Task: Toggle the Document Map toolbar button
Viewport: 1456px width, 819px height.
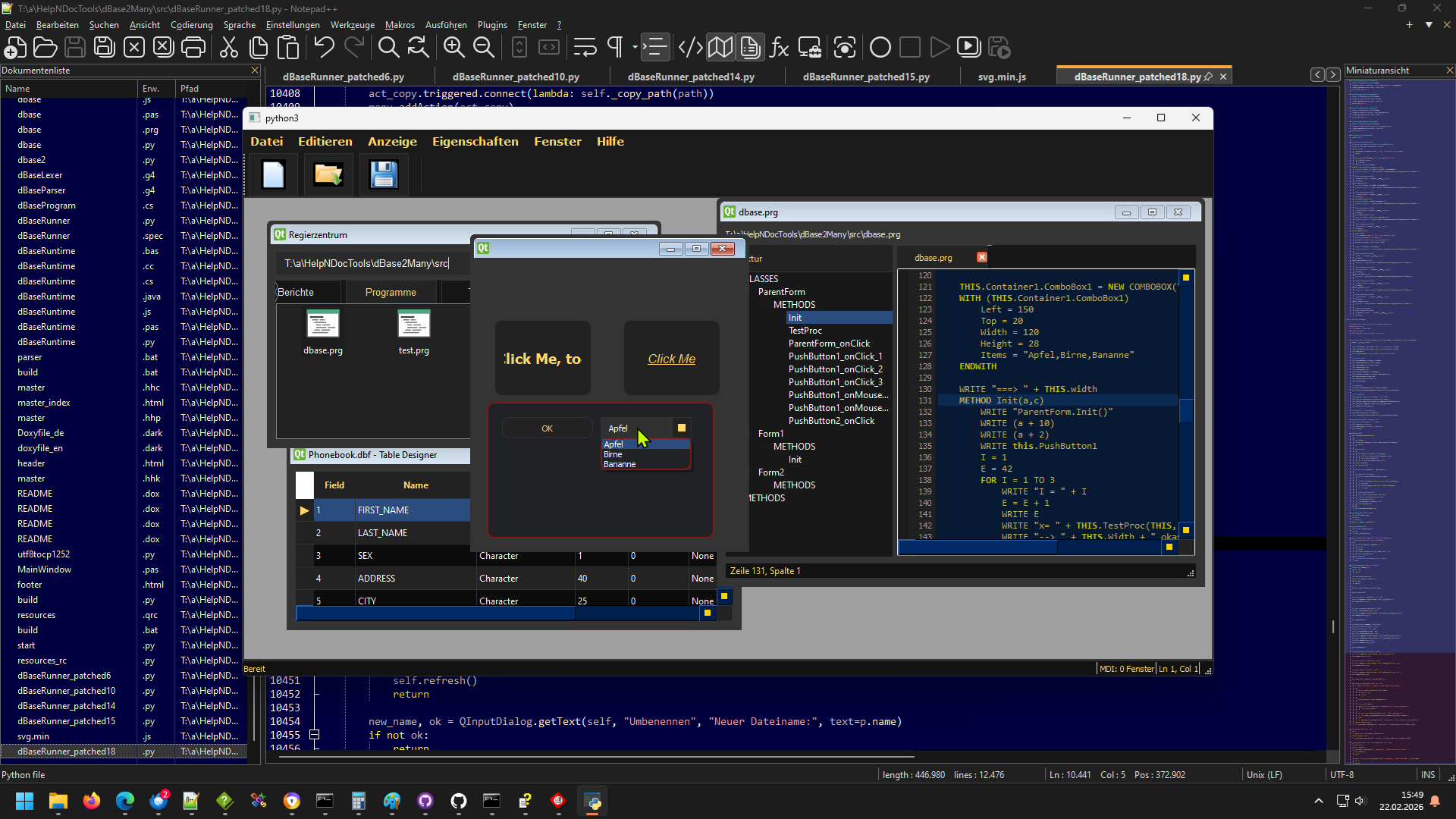Action: pyautogui.click(x=720, y=48)
